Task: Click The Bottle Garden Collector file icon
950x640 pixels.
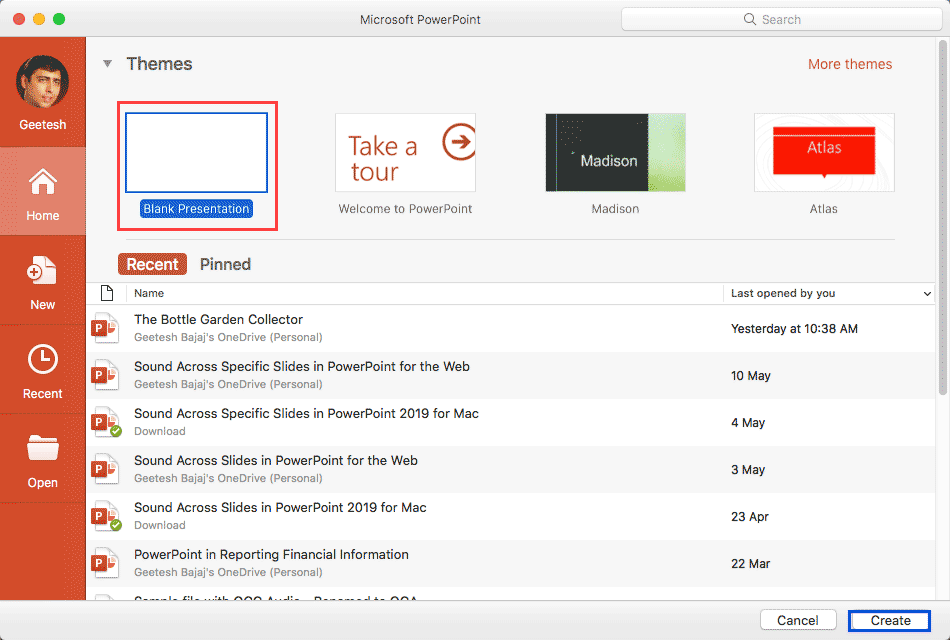Action: tap(105, 328)
